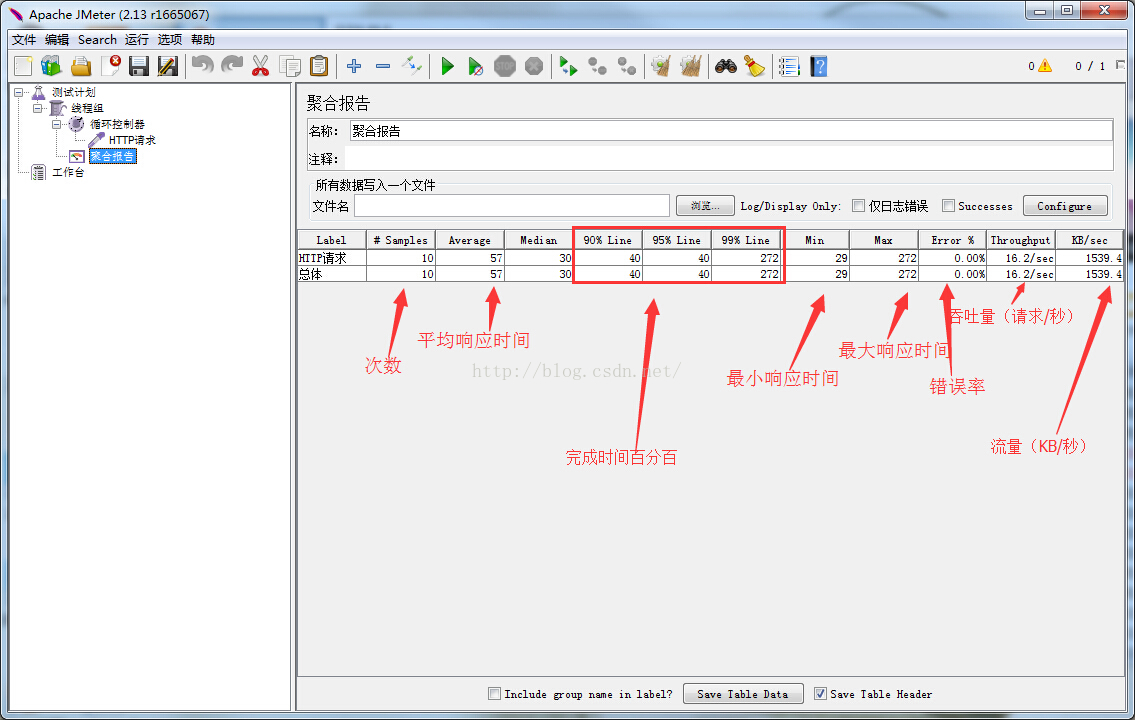Collapse the 循环控制器 tree node
This screenshot has width=1135, height=720.
tap(56, 124)
